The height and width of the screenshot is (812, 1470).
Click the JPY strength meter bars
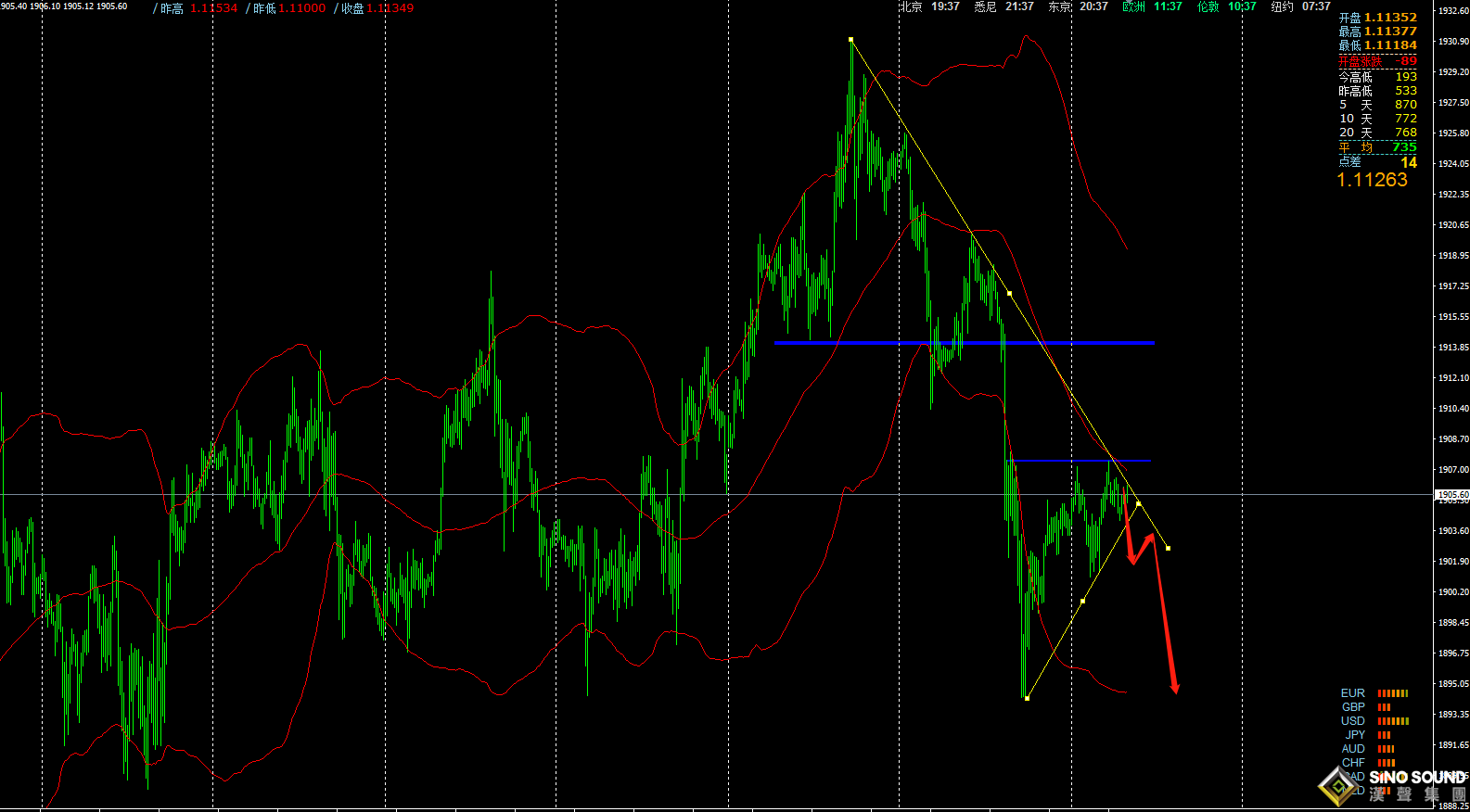[x=1384, y=735]
